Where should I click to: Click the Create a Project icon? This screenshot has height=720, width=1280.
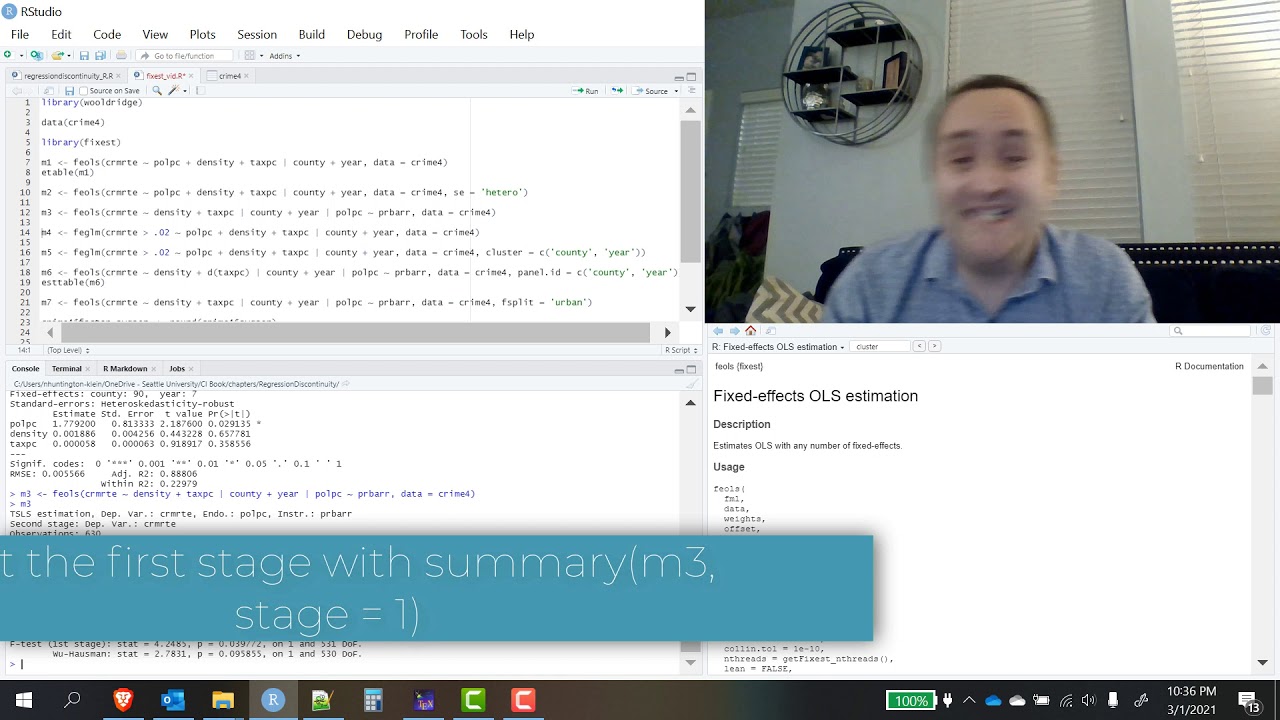tap(37, 56)
